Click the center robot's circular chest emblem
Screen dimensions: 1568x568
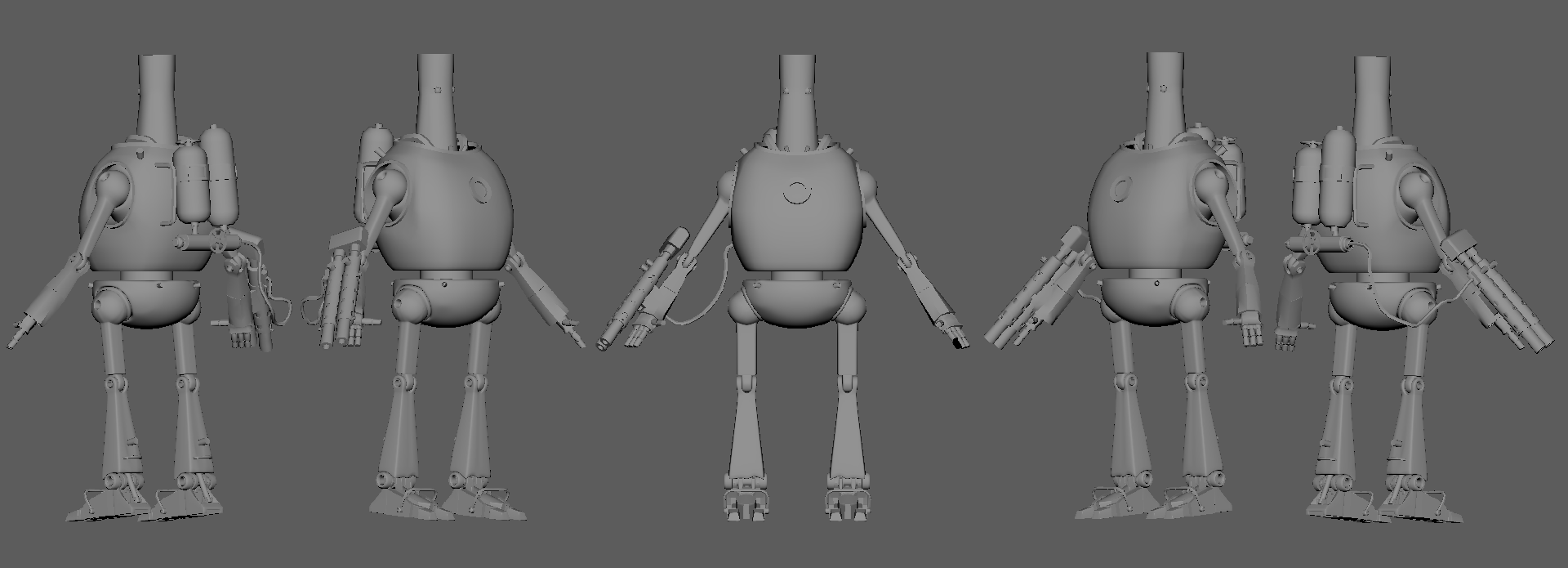(x=795, y=193)
